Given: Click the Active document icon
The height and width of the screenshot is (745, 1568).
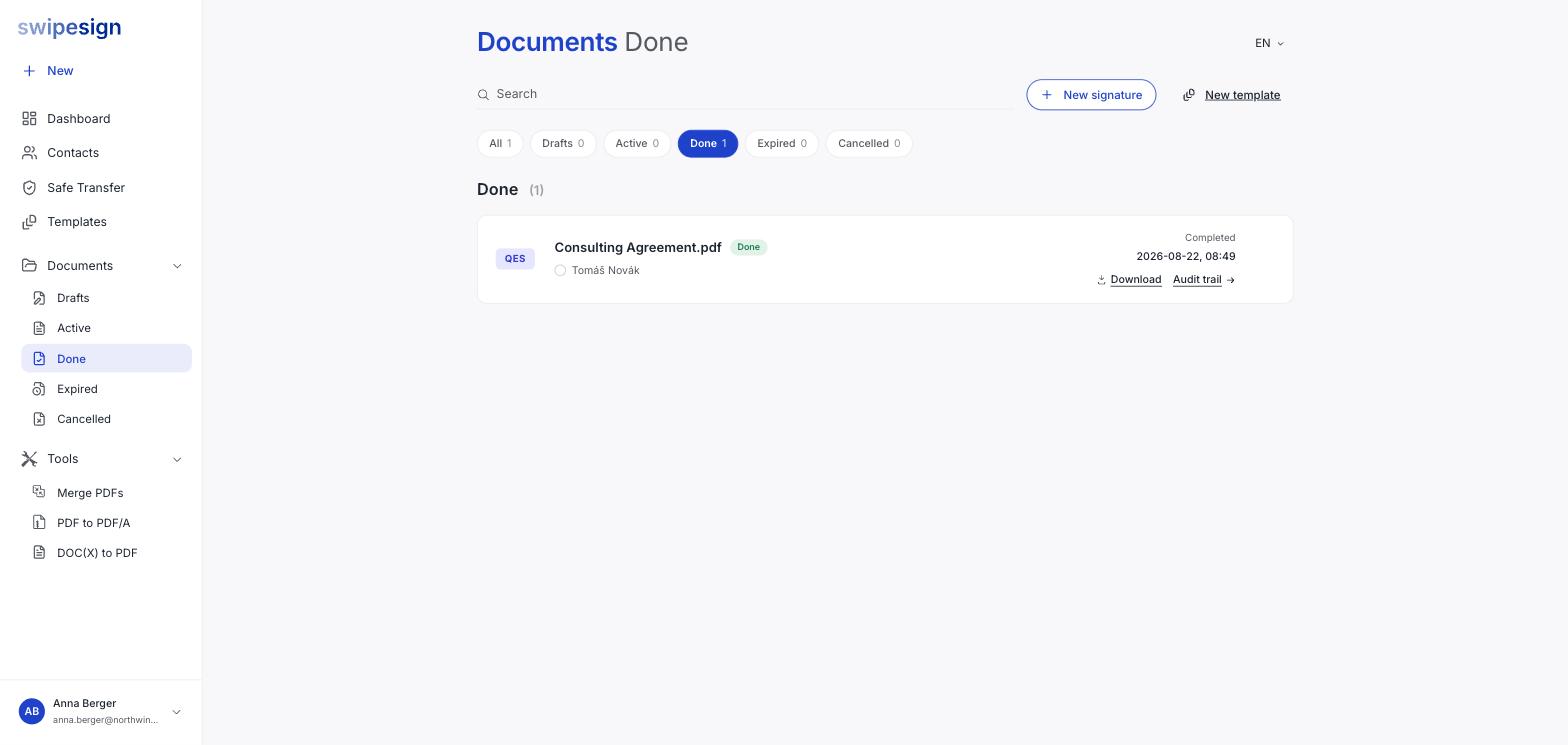Looking at the screenshot, I should click(x=39, y=328).
